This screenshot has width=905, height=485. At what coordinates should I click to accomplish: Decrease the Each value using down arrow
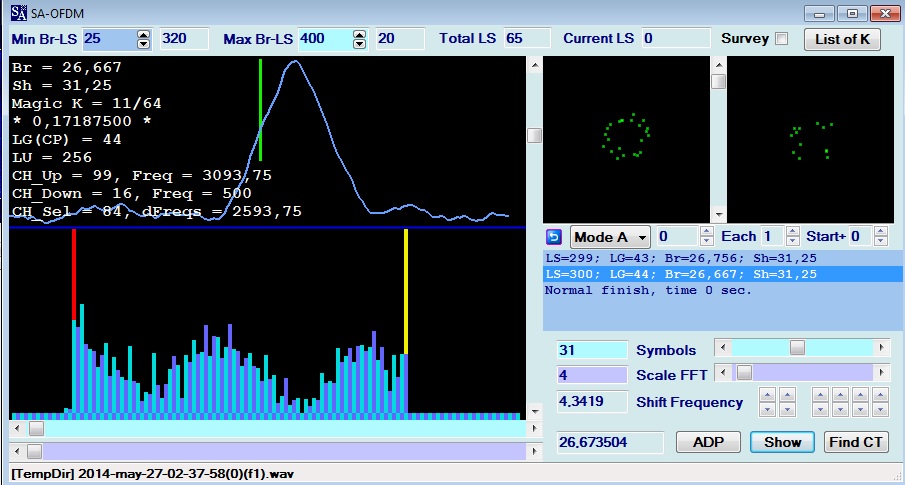pyautogui.click(x=793, y=241)
